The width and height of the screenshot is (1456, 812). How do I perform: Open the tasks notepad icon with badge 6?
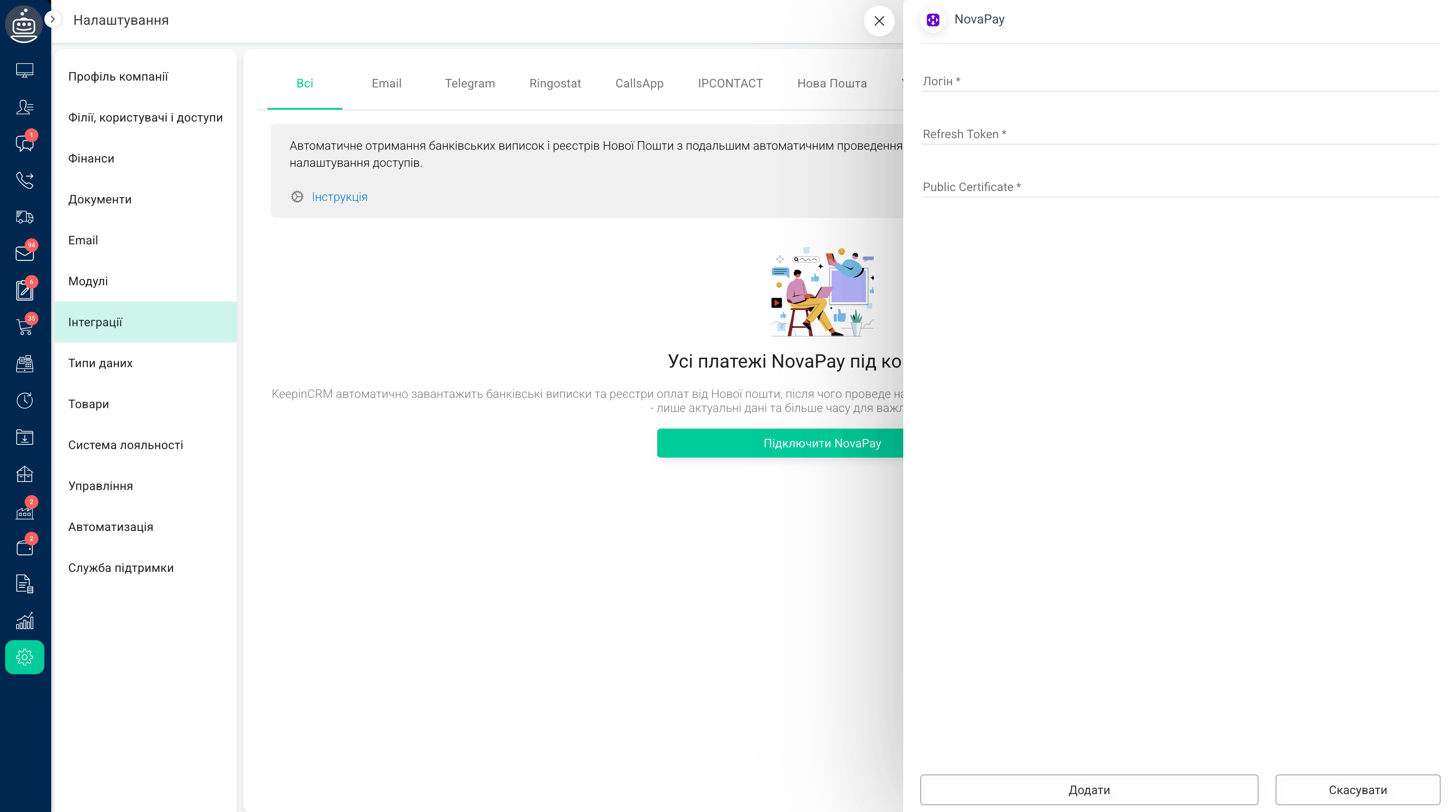(x=24, y=290)
